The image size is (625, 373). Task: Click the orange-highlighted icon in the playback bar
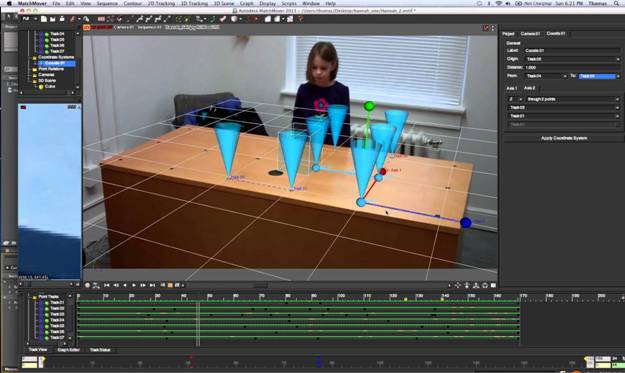coord(170,285)
